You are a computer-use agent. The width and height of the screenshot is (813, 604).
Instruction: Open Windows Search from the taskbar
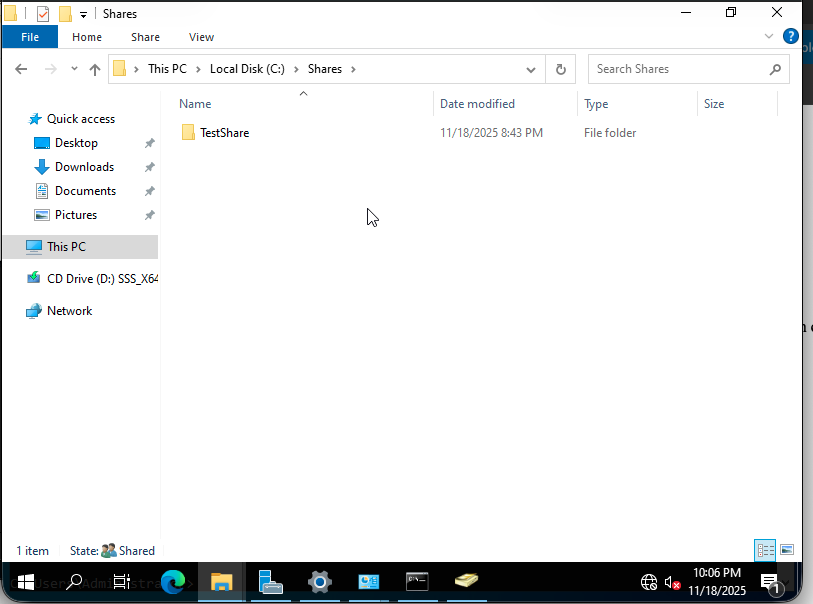point(74,581)
